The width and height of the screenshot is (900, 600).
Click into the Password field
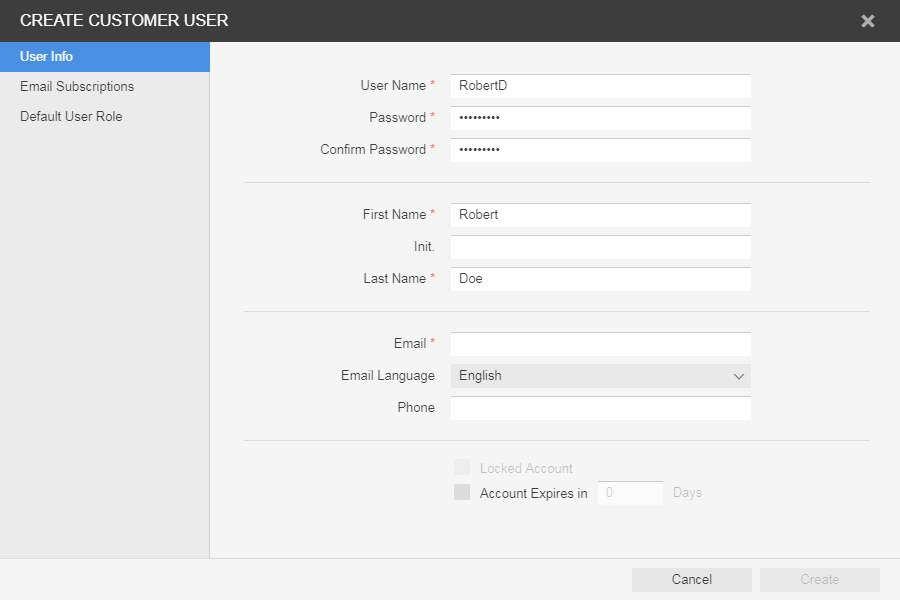click(600, 118)
